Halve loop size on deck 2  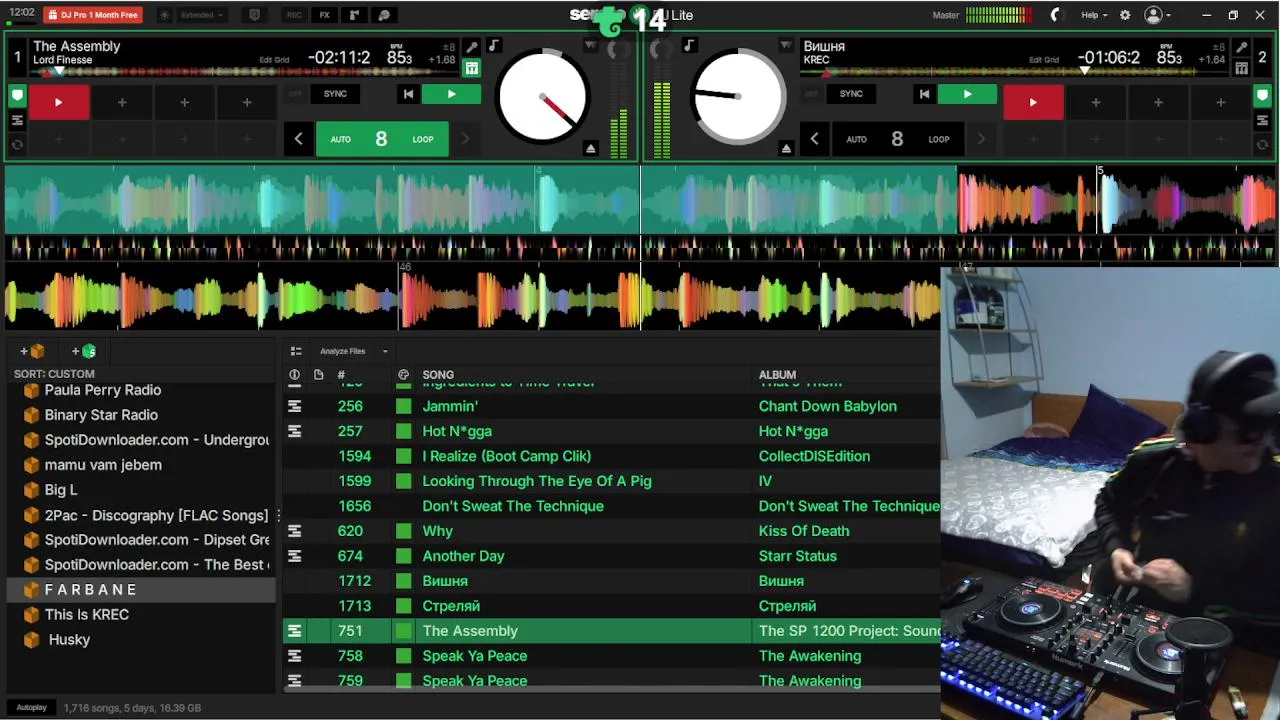814,139
